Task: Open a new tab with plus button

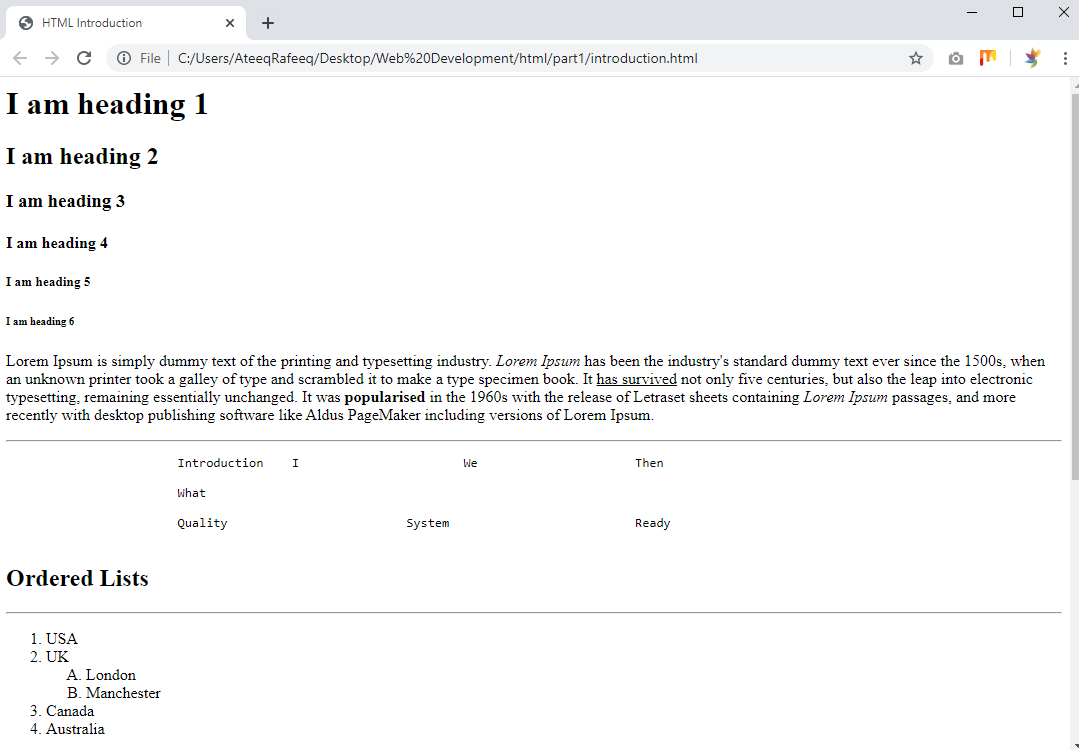Action: pos(267,23)
